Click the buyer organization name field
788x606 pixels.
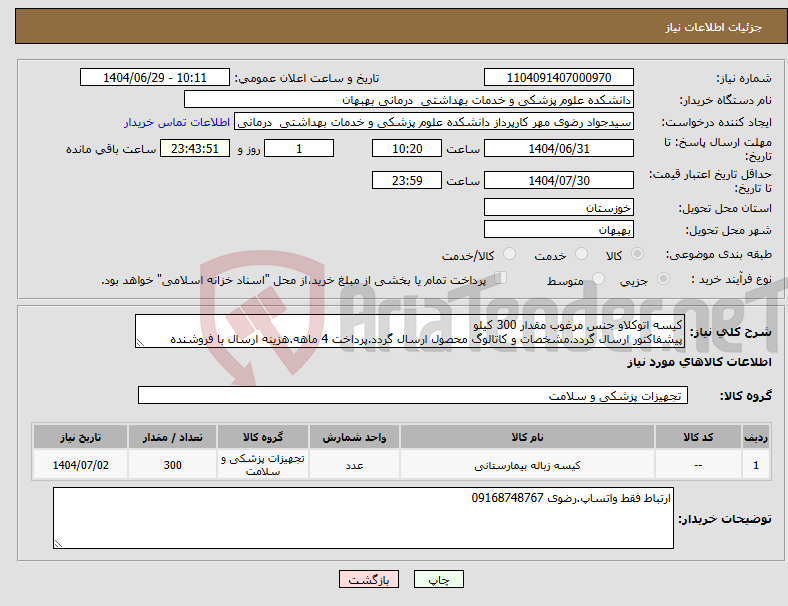pyautogui.click(x=409, y=99)
